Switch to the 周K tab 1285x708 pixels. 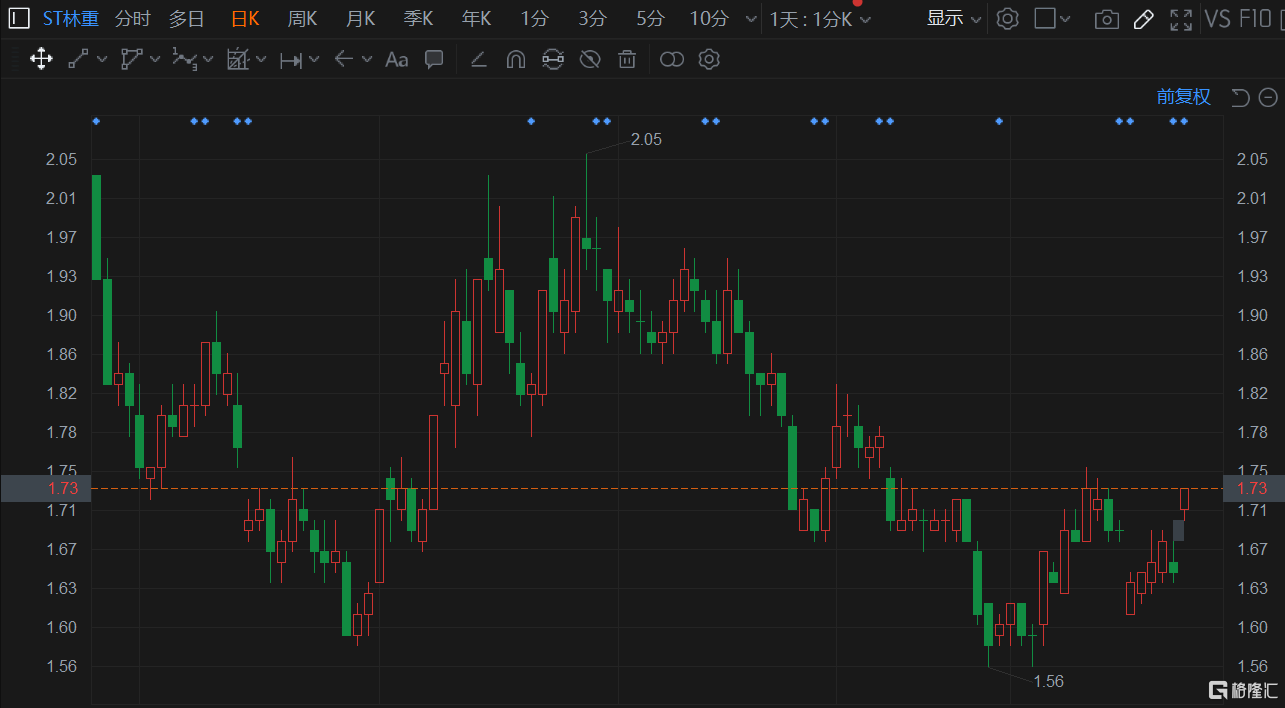point(302,18)
